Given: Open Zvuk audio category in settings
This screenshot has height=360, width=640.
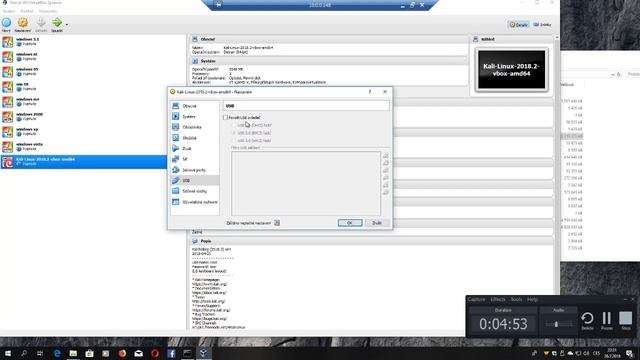Looking at the screenshot, I should (195, 148).
